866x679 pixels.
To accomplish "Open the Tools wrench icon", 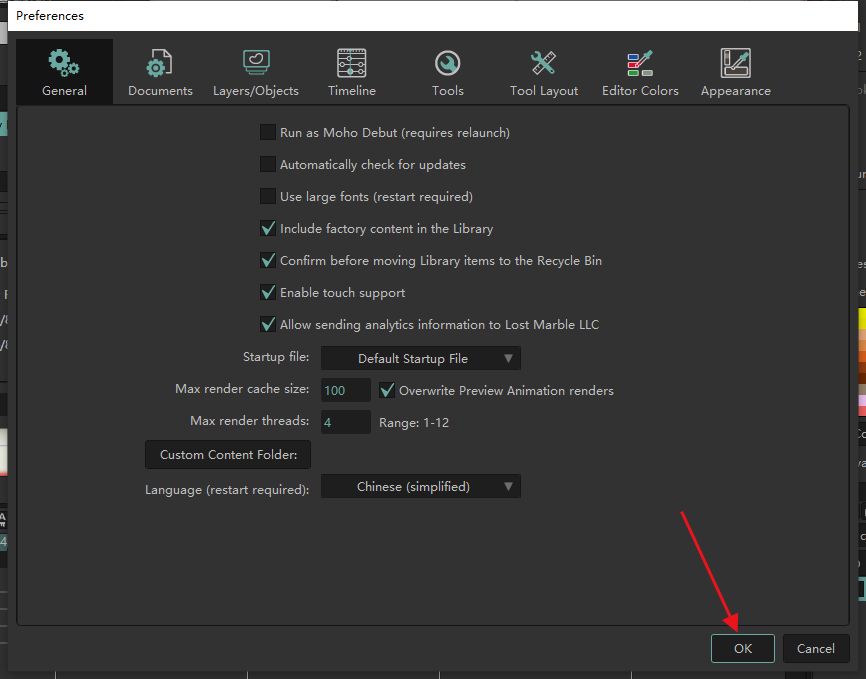I will coord(448,64).
